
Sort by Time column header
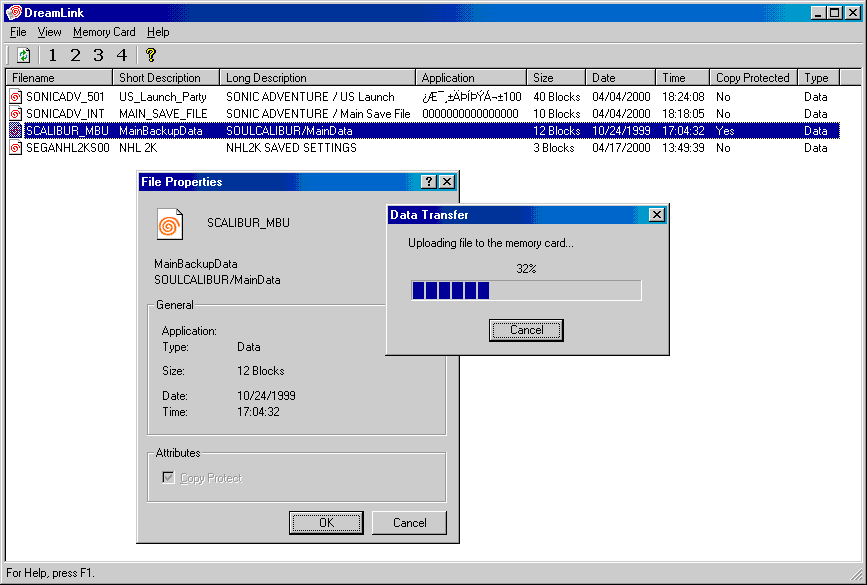tap(682, 77)
